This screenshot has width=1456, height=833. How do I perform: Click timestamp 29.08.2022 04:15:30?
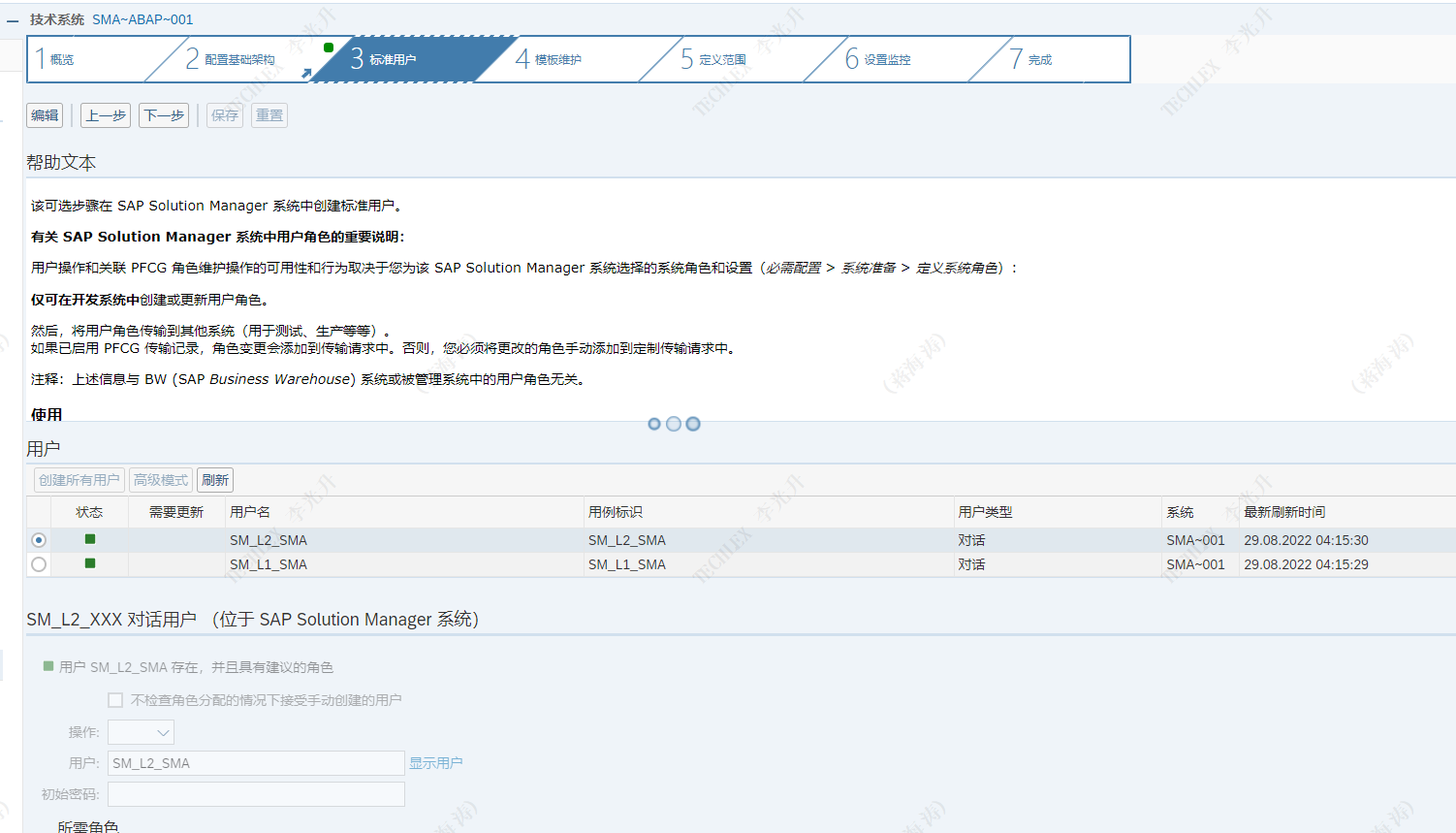pyautogui.click(x=1306, y=540)
